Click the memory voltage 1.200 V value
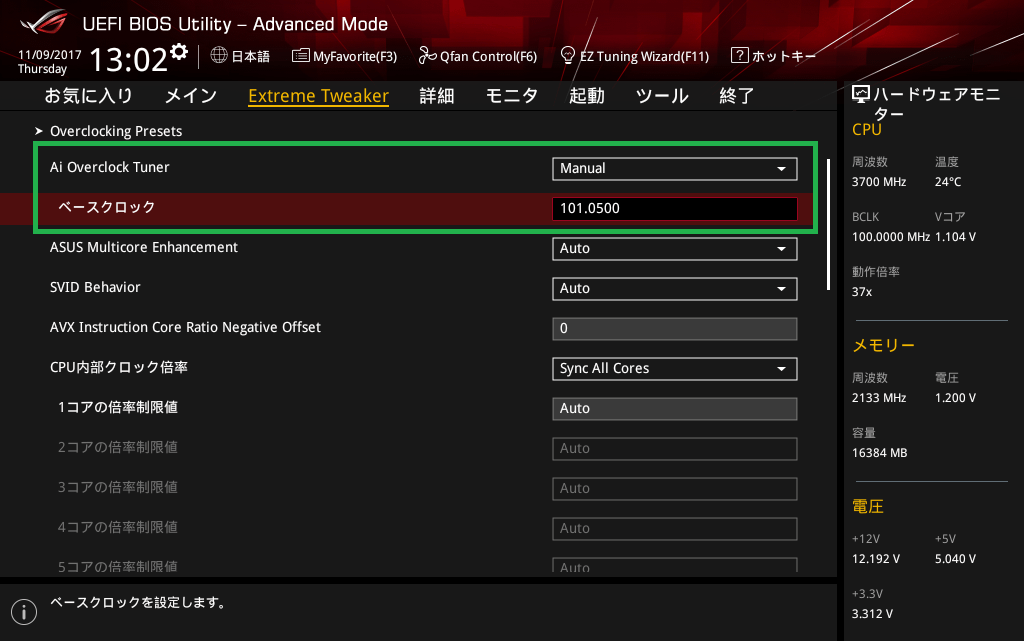This screenshot has width=1024, height=641. [x=955, y=398]
